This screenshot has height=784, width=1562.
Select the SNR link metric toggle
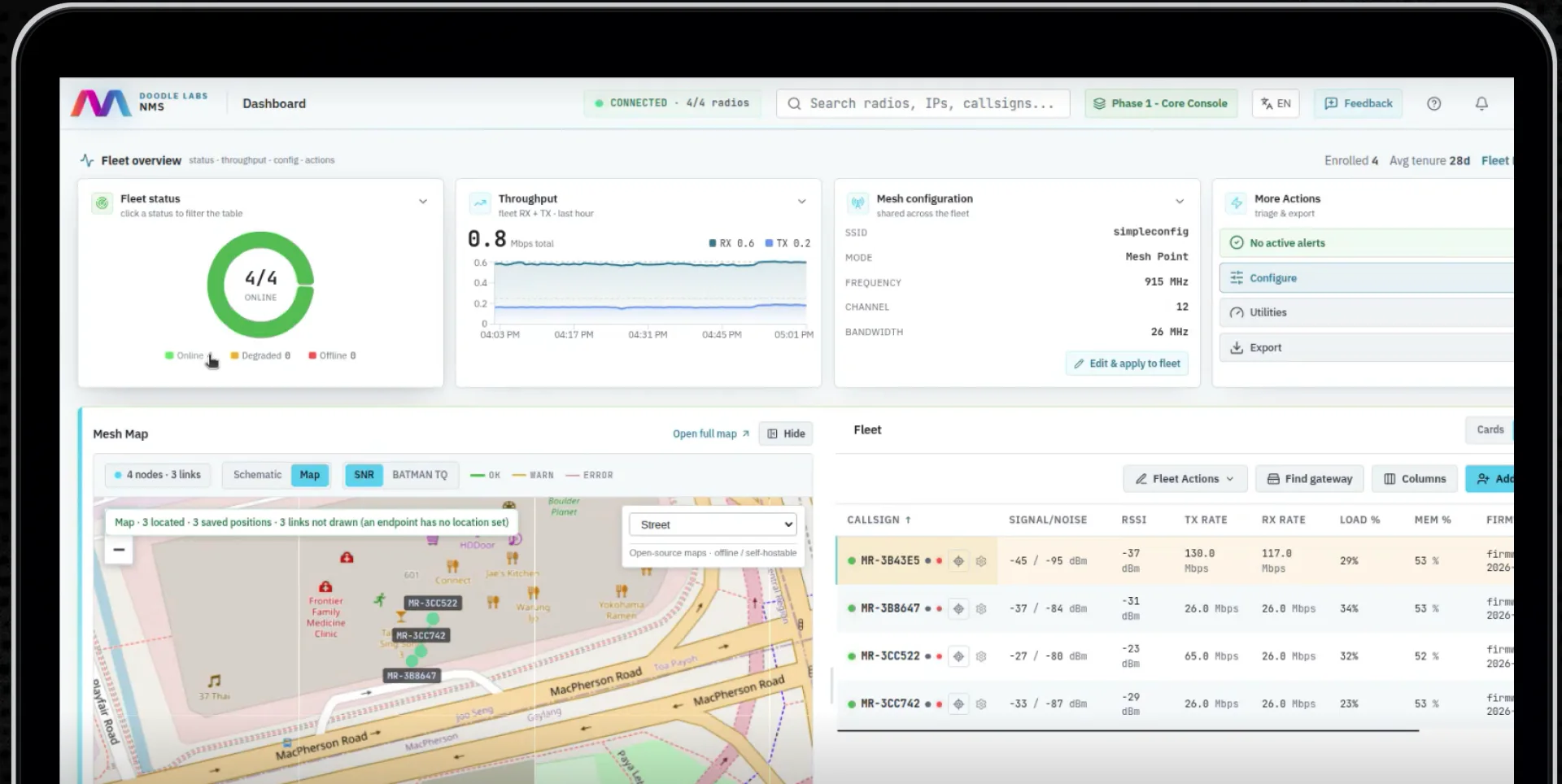pyautogui.click(x=364, y=475)
